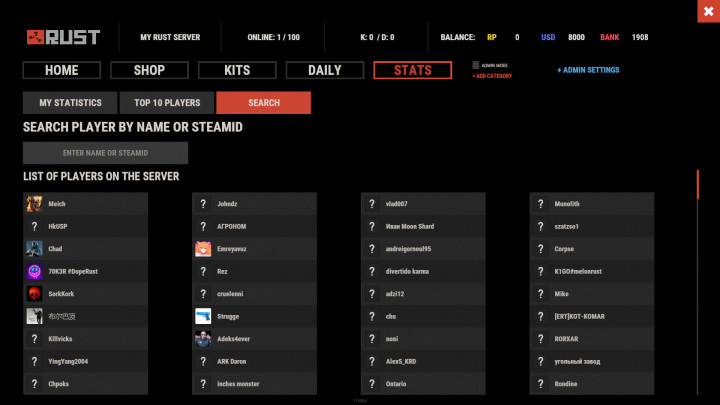Select player АГРОНОМ
Screen dimensions: 720x405
pyautogui.click(x=254, y=226)
